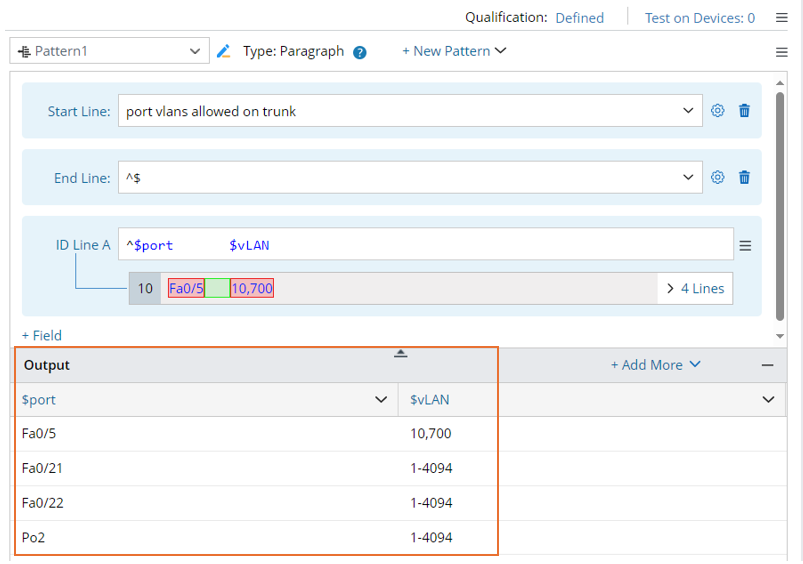This screenshot has width=803, height=564.
Task: Open End Line settings gear
Action: point(717,177)
